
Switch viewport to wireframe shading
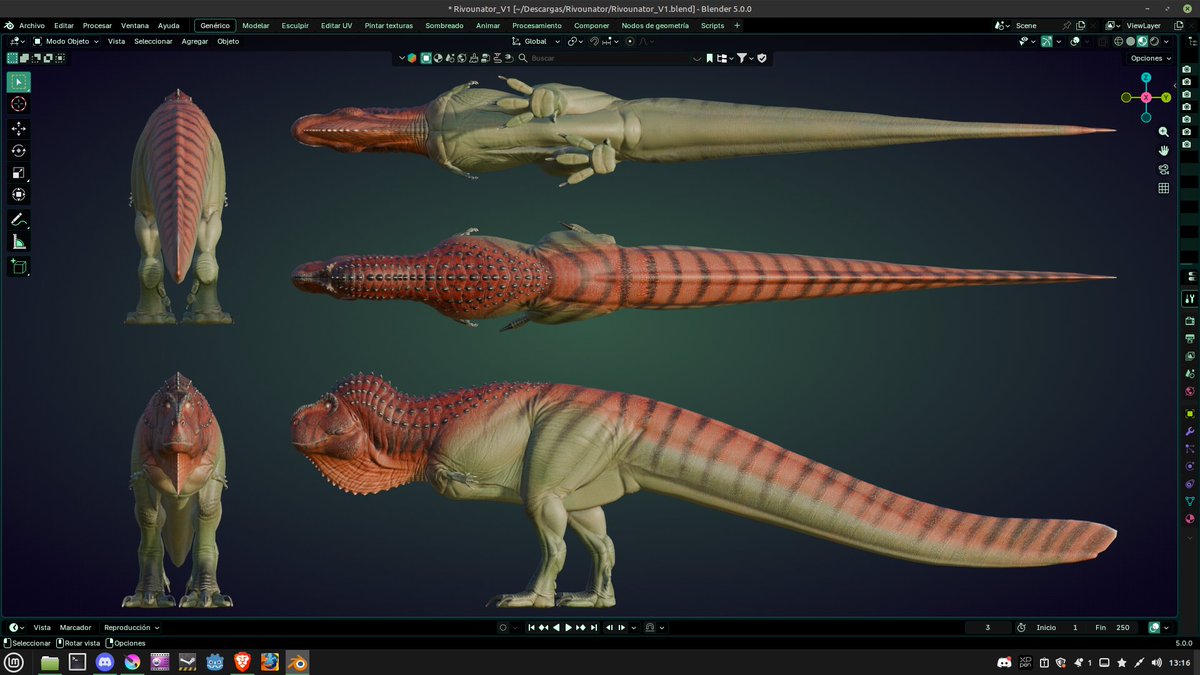[x=1118, y=41]
